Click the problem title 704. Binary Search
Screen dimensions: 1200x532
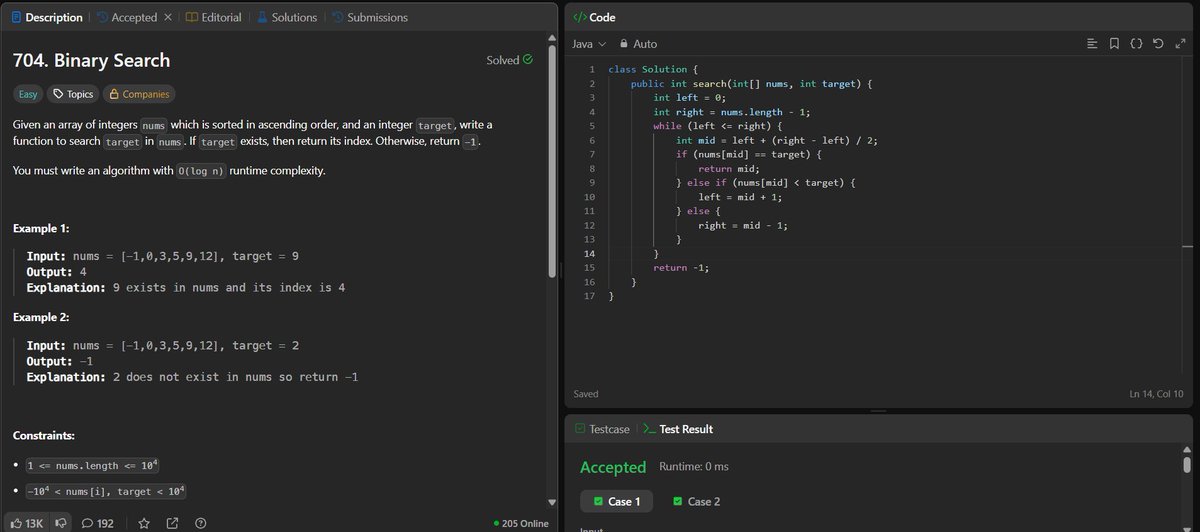tap(91, 60)
